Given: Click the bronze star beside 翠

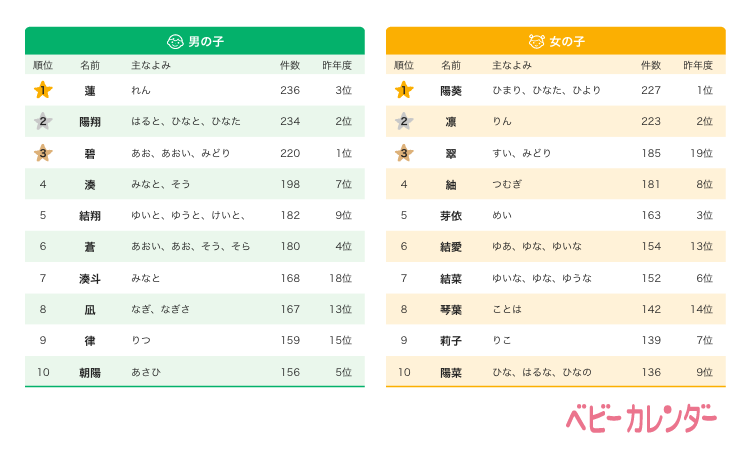Looking at the screenshot, I should 403,153.
